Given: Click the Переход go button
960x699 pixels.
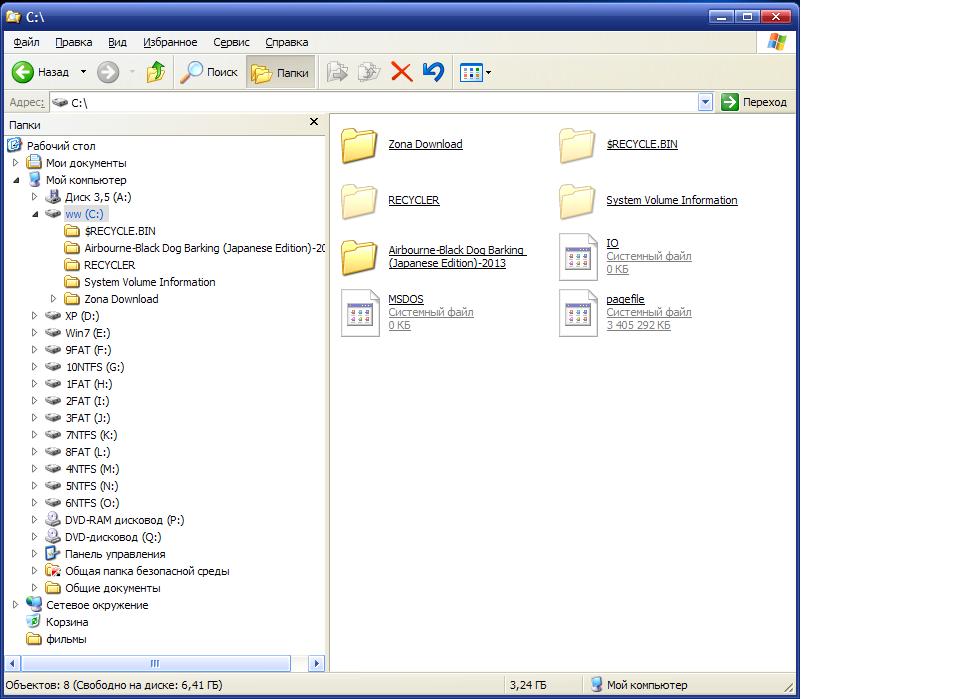Looking at the screenshot, I should pyautogui.click(x=754, y=102).
